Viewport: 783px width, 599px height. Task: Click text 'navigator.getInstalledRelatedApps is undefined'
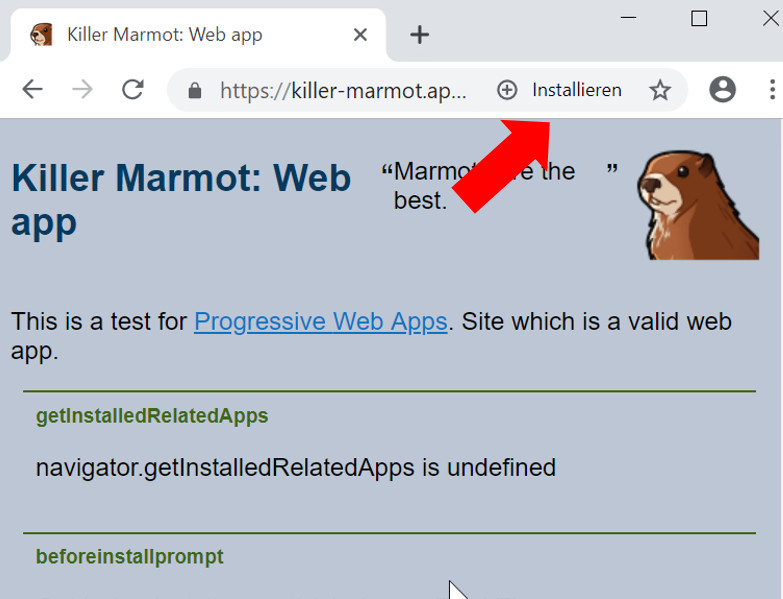[x=296, y=468]
